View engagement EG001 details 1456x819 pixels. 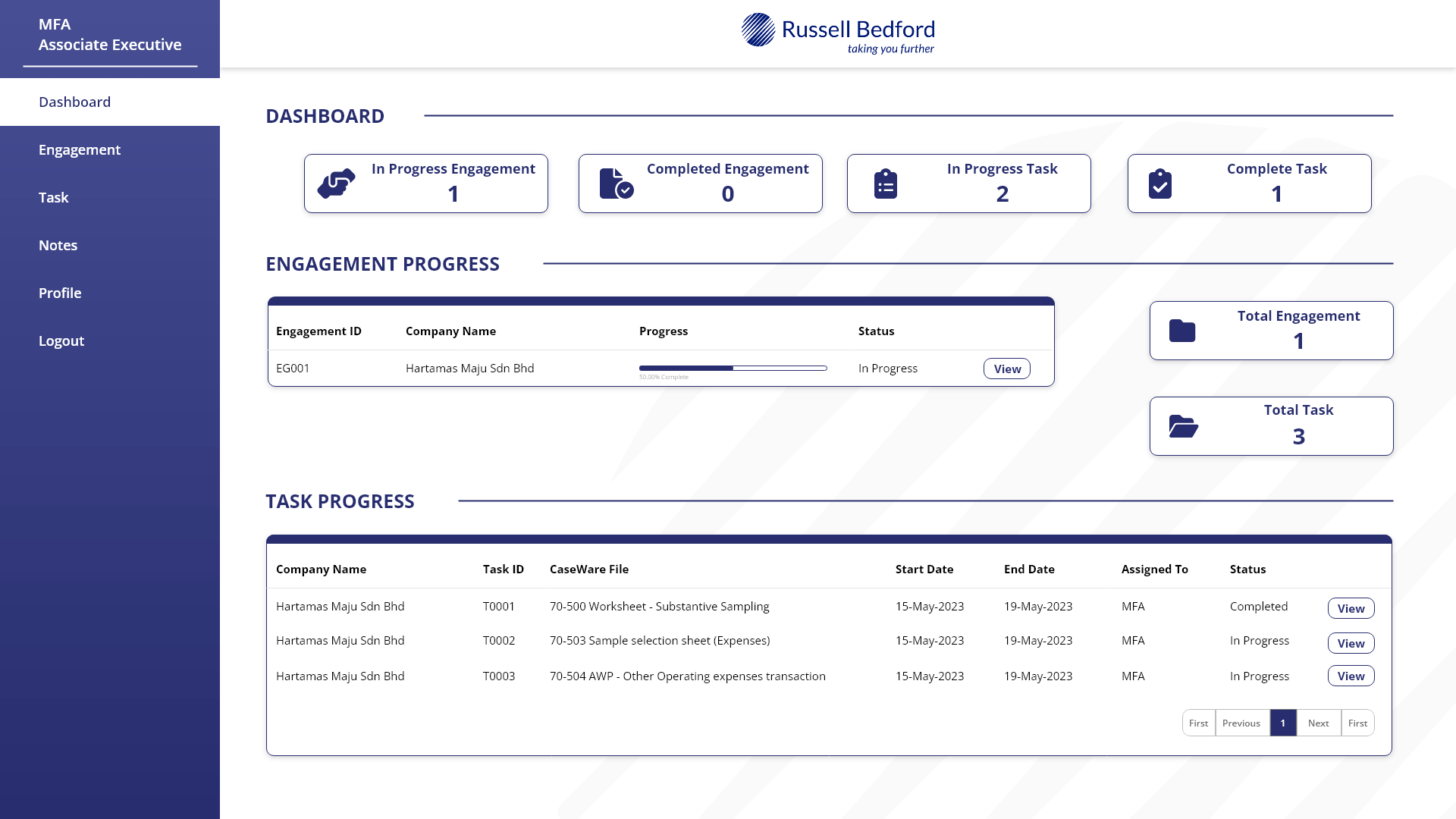point(1006,369)
